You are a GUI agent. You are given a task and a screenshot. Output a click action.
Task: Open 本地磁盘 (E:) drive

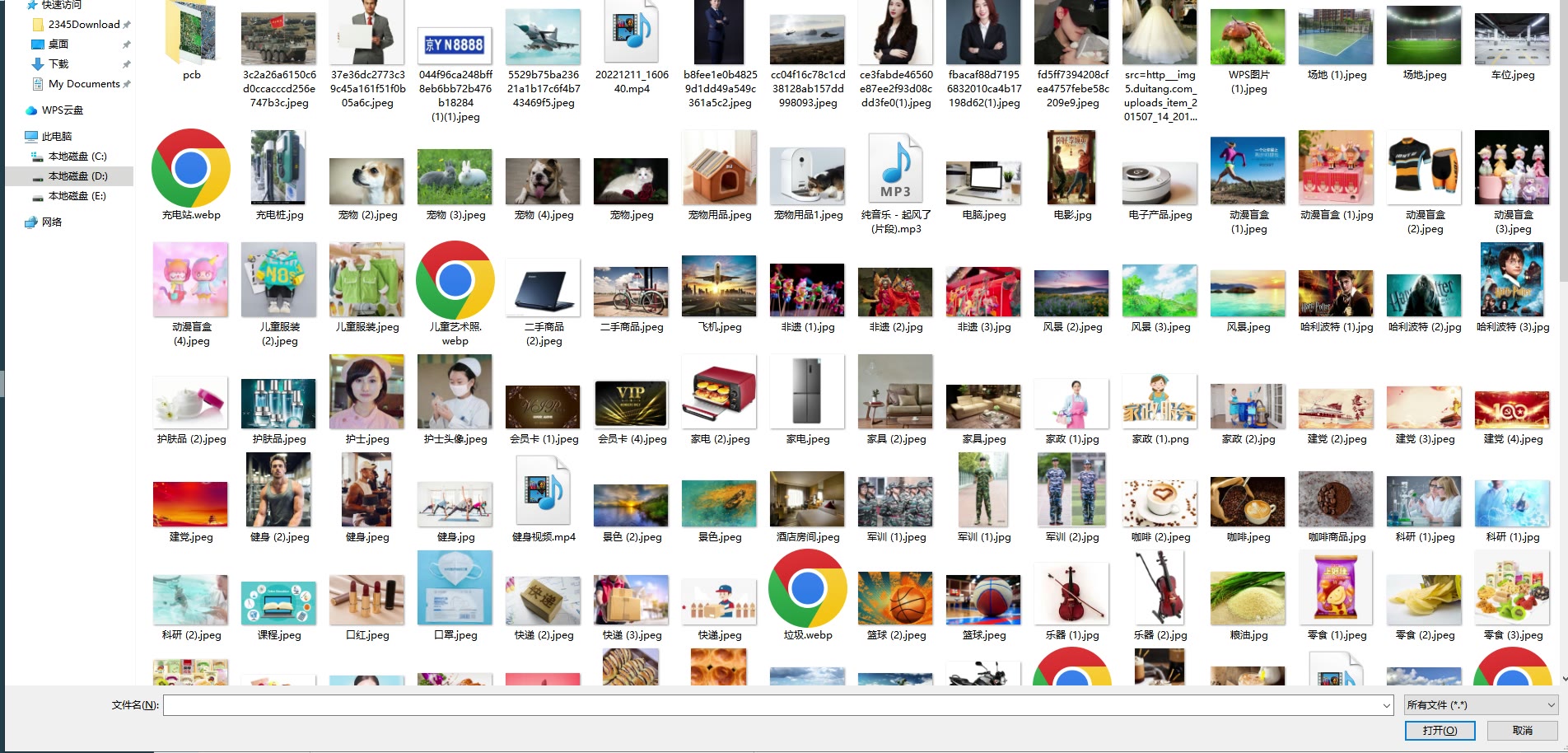pos(77,196)
